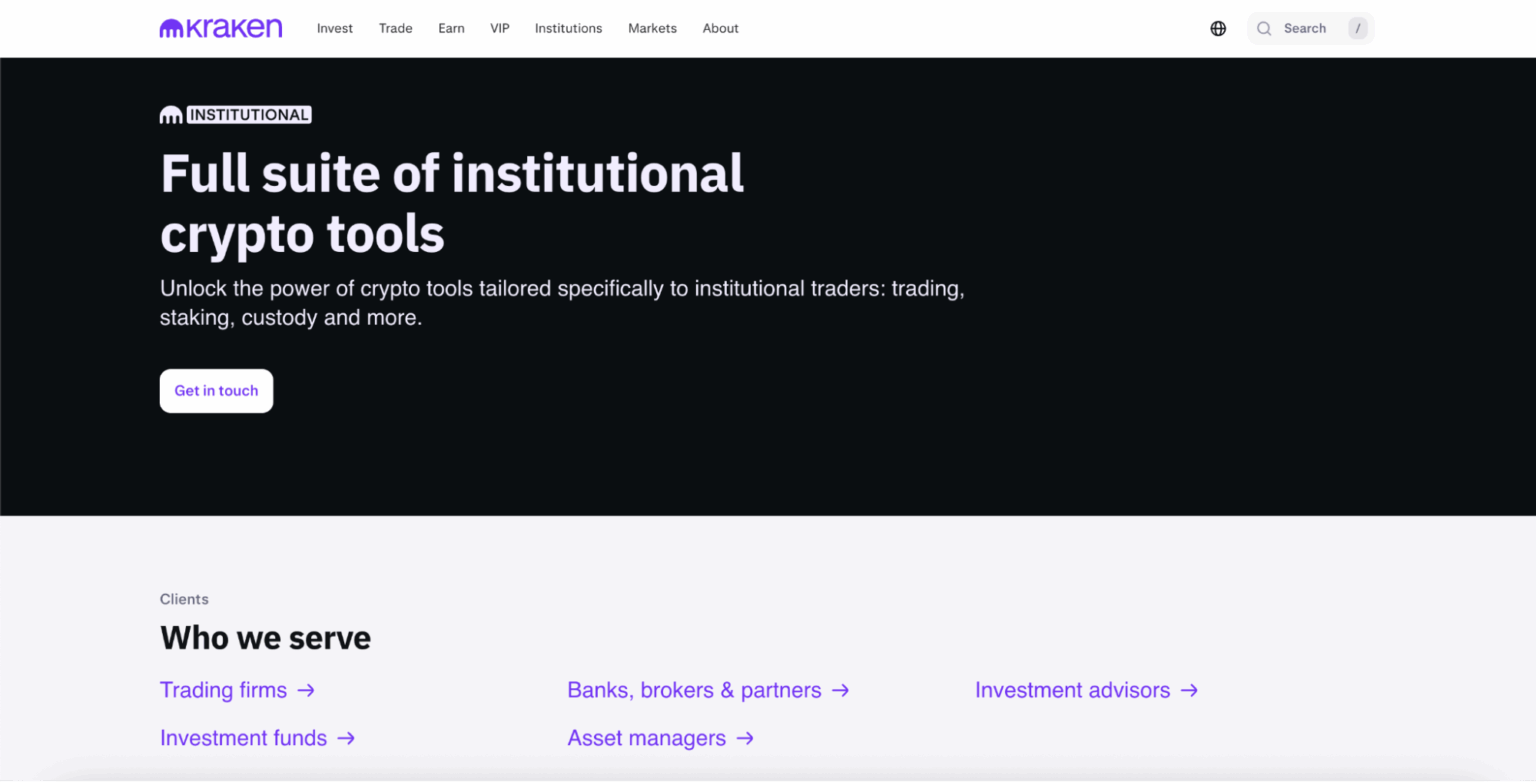Open the Invest menu

click(334, 28)
